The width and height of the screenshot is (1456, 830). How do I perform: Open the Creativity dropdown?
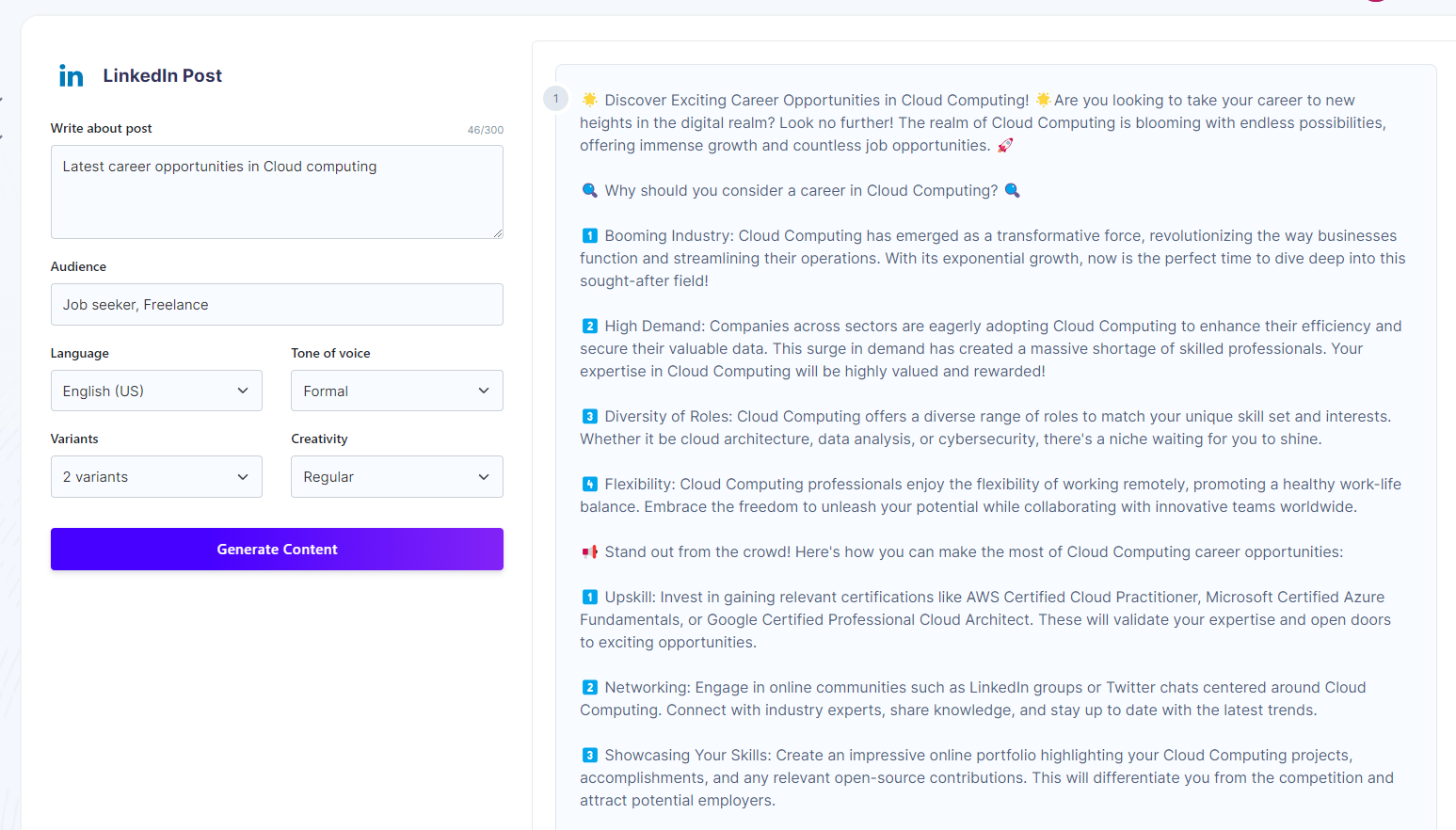pyautogui.click(x=396, y=476)
